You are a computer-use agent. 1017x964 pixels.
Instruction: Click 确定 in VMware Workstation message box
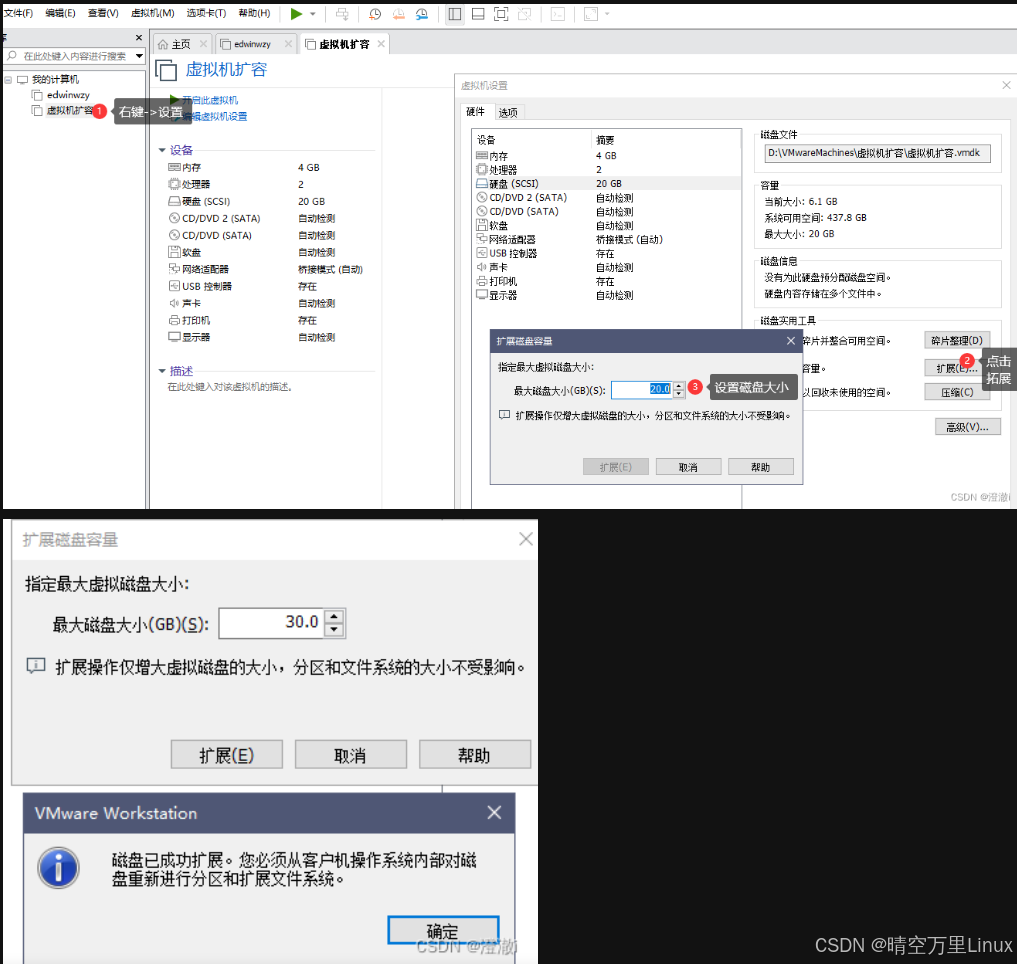point(443,931)
